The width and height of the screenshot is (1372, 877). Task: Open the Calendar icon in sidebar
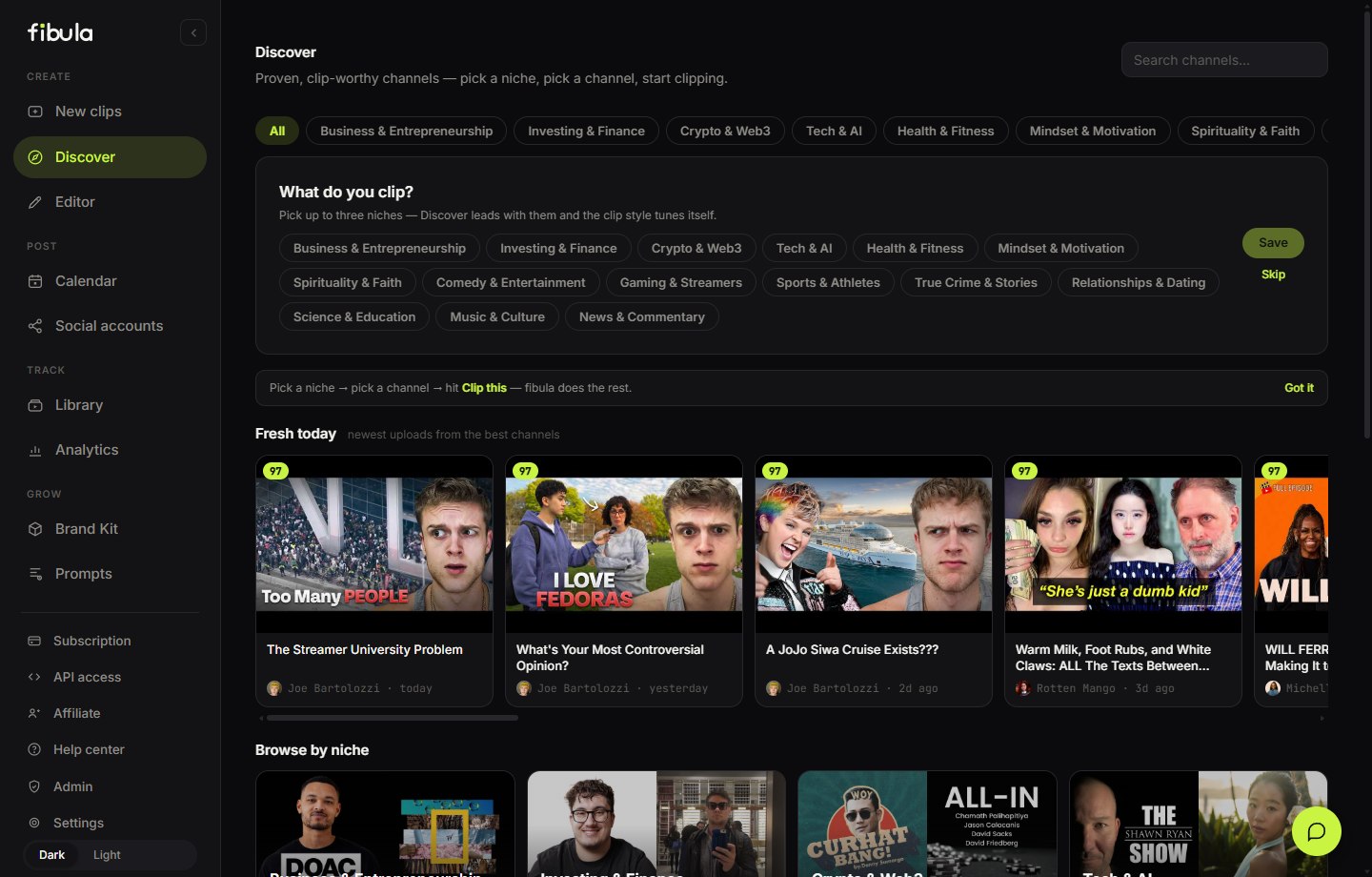tap(35, 281)
